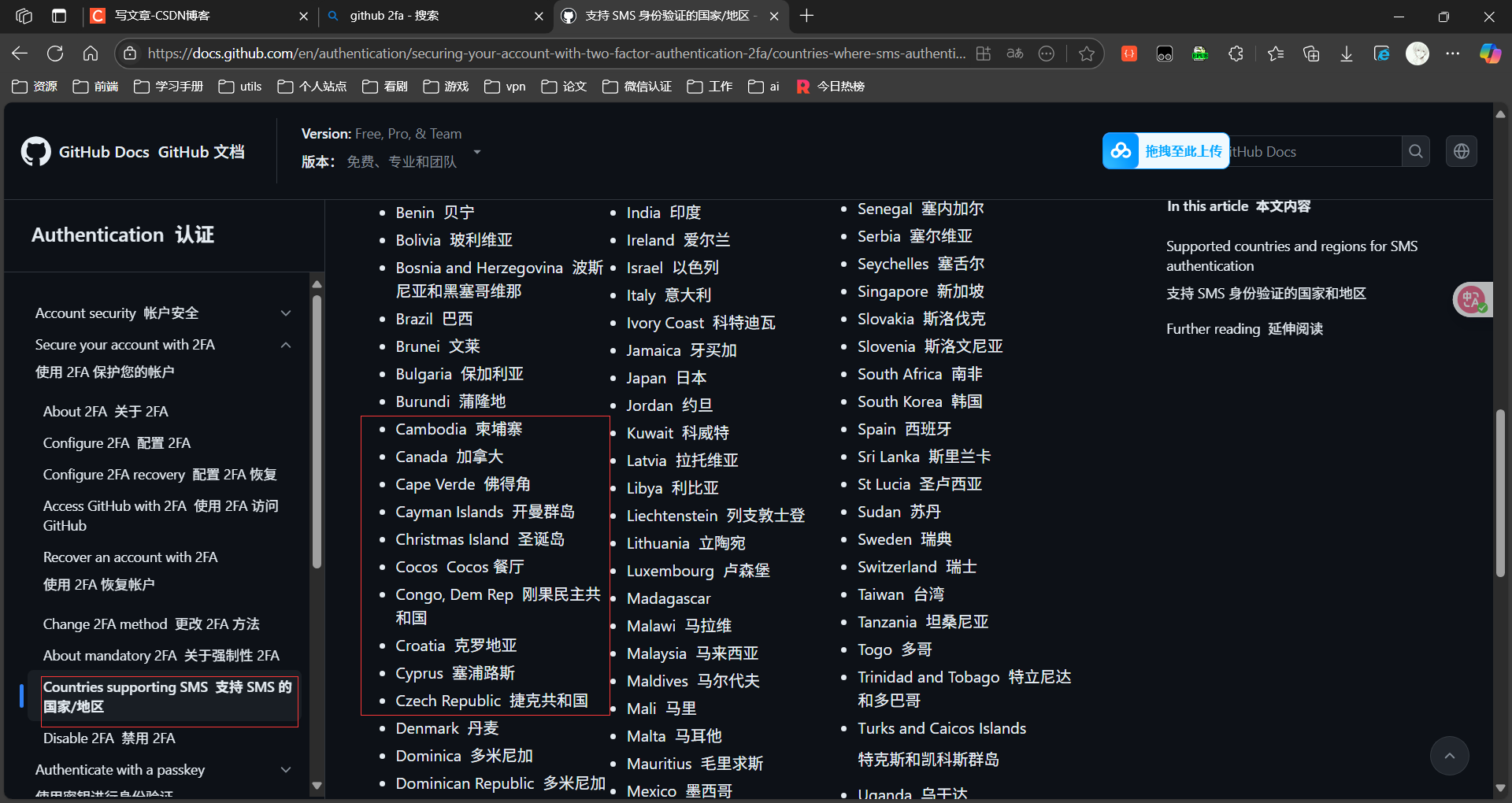Open Disable 2FA sidebar link
The height and width of the screenshot is (803, 1512).
[109, 738]
